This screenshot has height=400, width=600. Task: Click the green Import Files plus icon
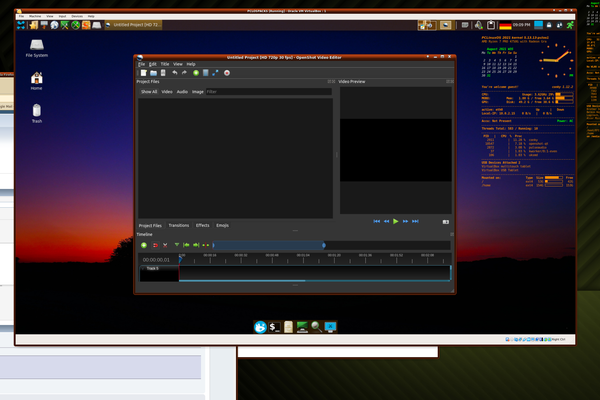196,73
